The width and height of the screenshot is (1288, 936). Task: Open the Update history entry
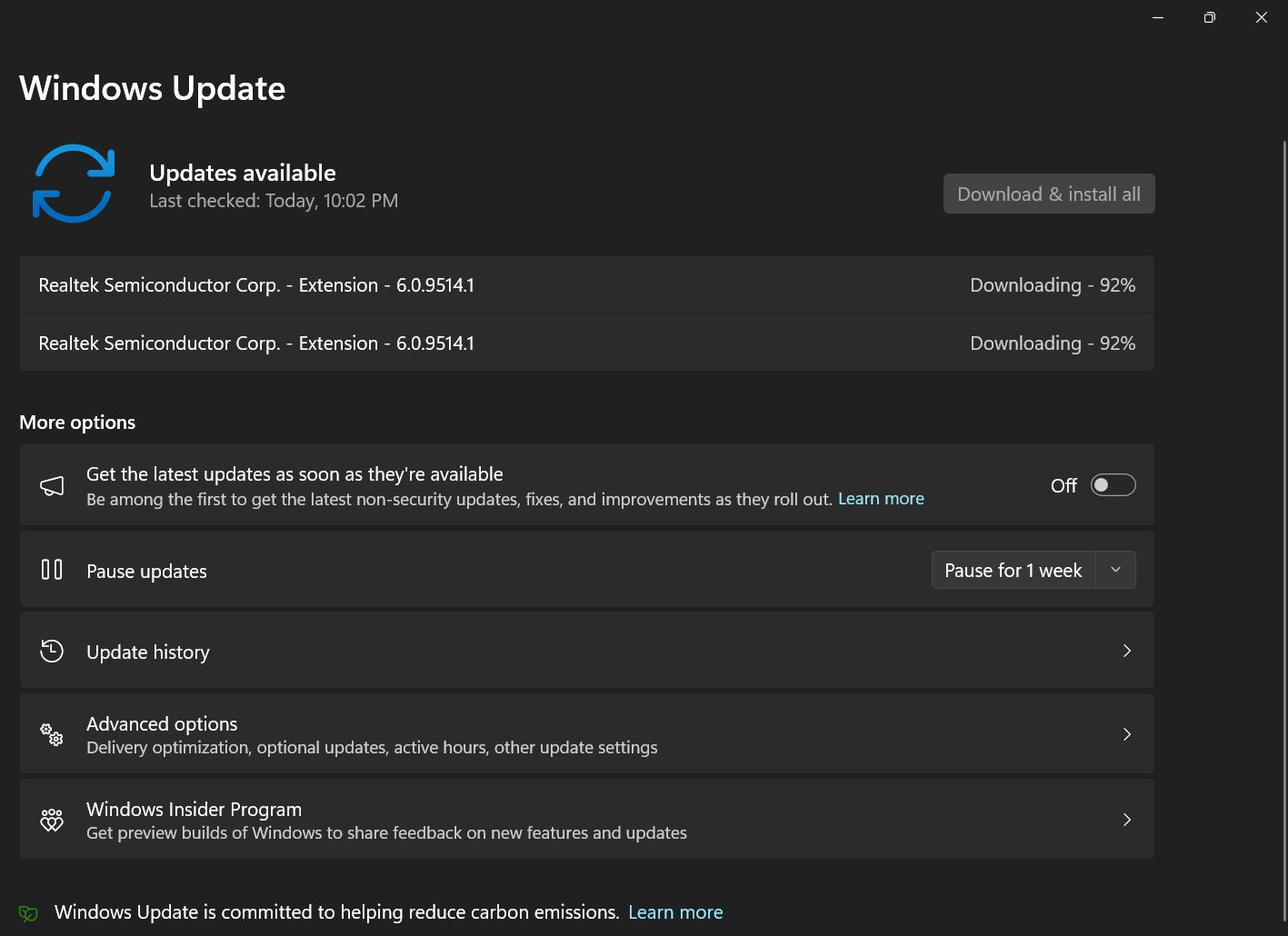pyautogui.click(x=148, y=652)
